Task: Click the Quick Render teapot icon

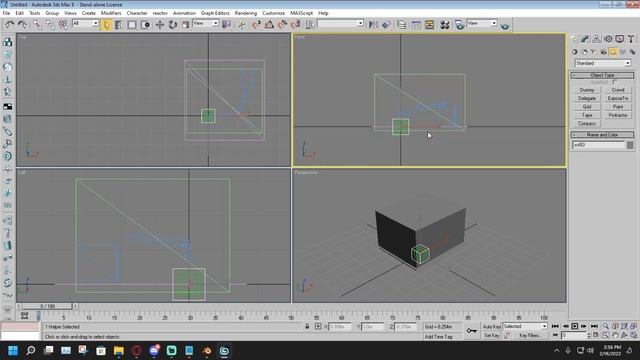Action: (x=505, y=25)
